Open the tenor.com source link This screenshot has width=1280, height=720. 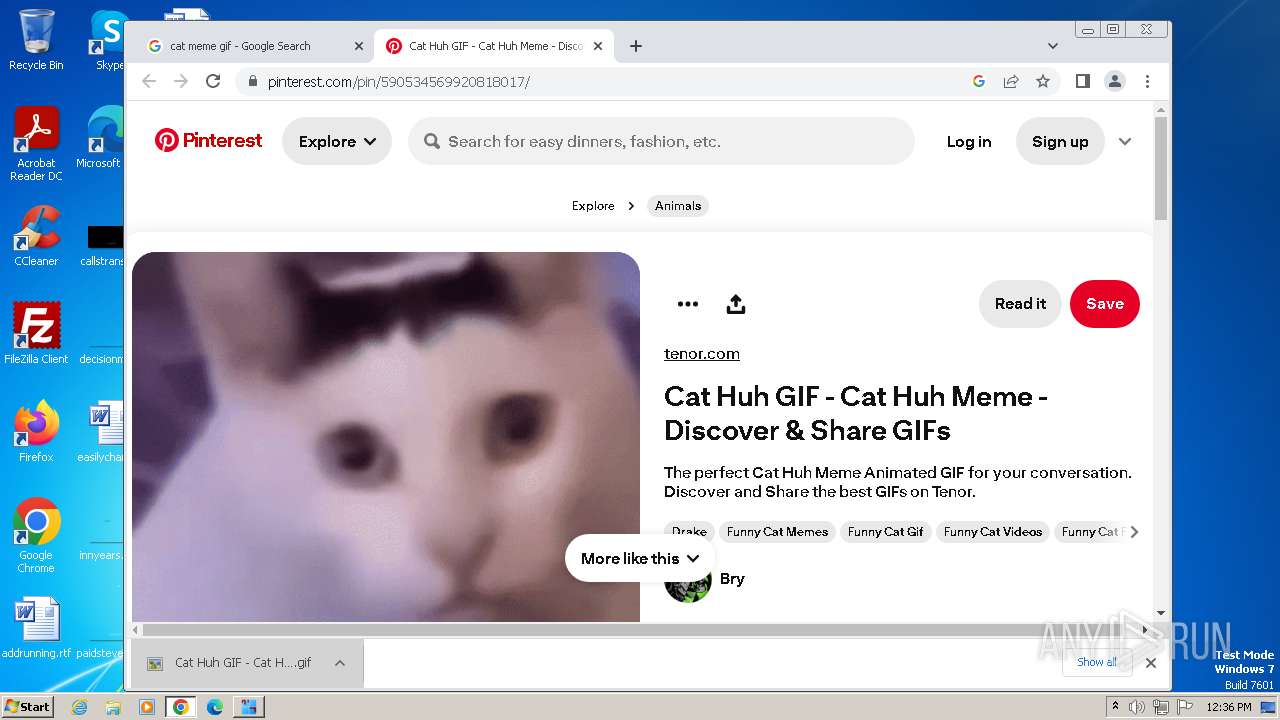[x=702, y=354]
